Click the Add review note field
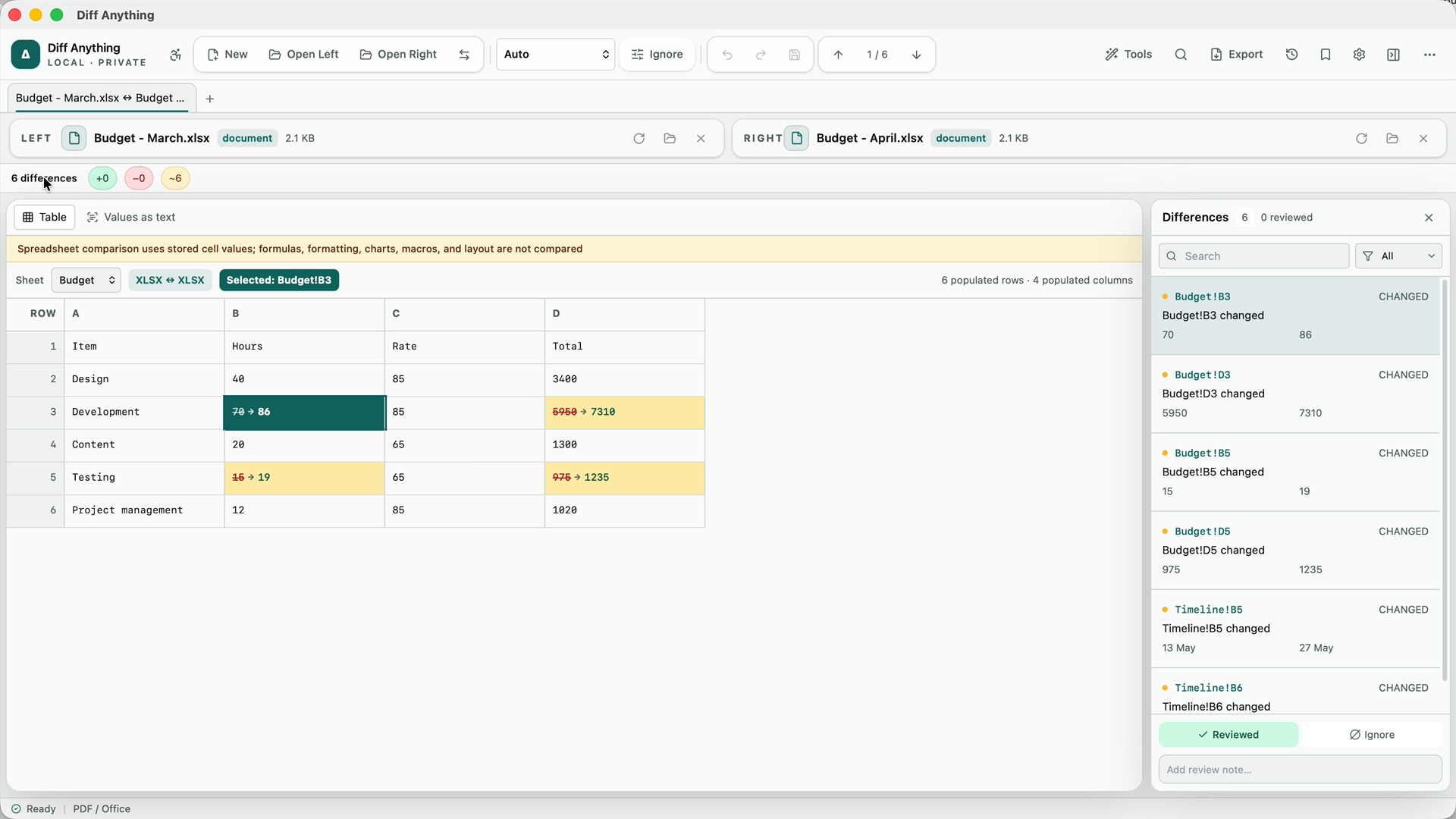Viewport: 1456px width, 819px height. [x=1300, y=770]
